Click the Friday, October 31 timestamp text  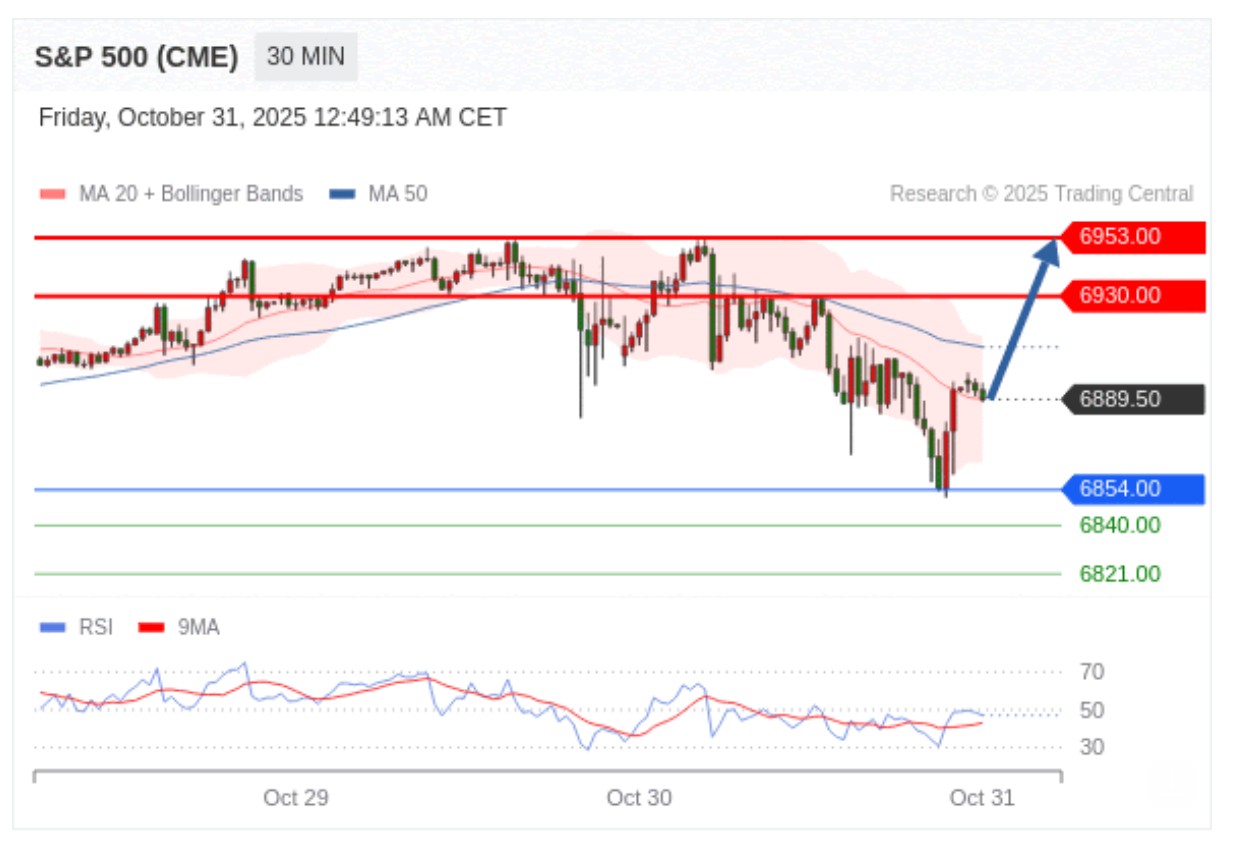click(272, 118)
